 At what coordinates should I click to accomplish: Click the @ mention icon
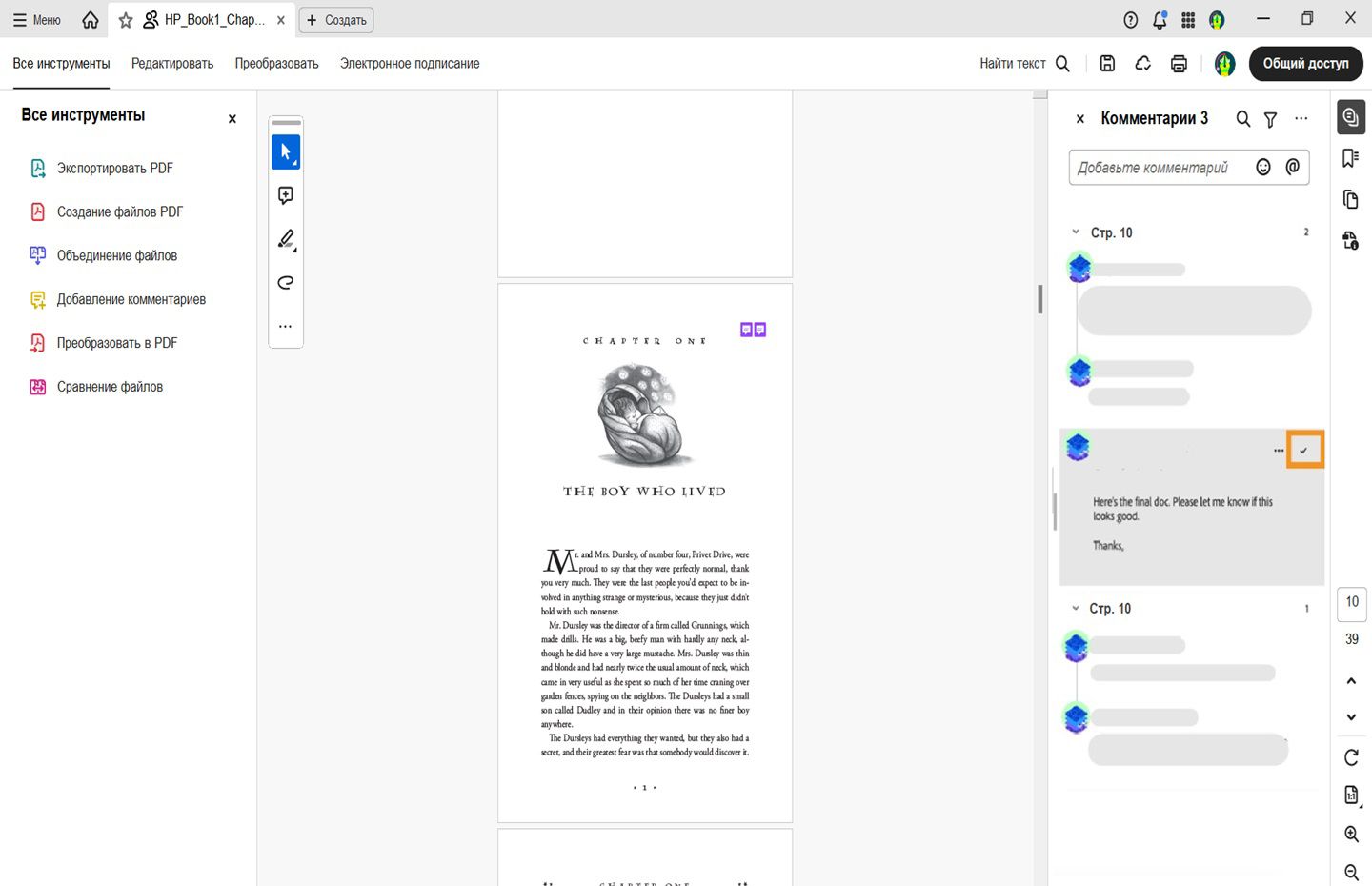[1293, 168]
